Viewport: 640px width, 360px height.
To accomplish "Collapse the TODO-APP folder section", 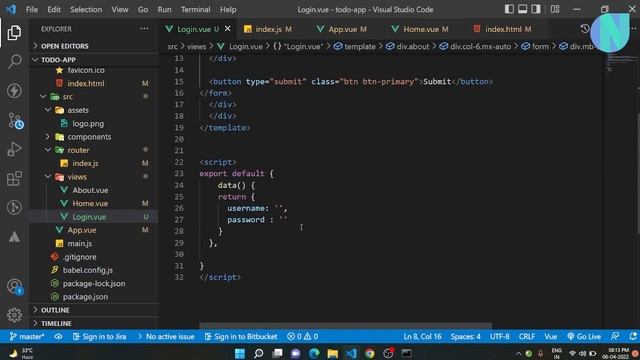I will pyautogui.click(x=94, y=60).
